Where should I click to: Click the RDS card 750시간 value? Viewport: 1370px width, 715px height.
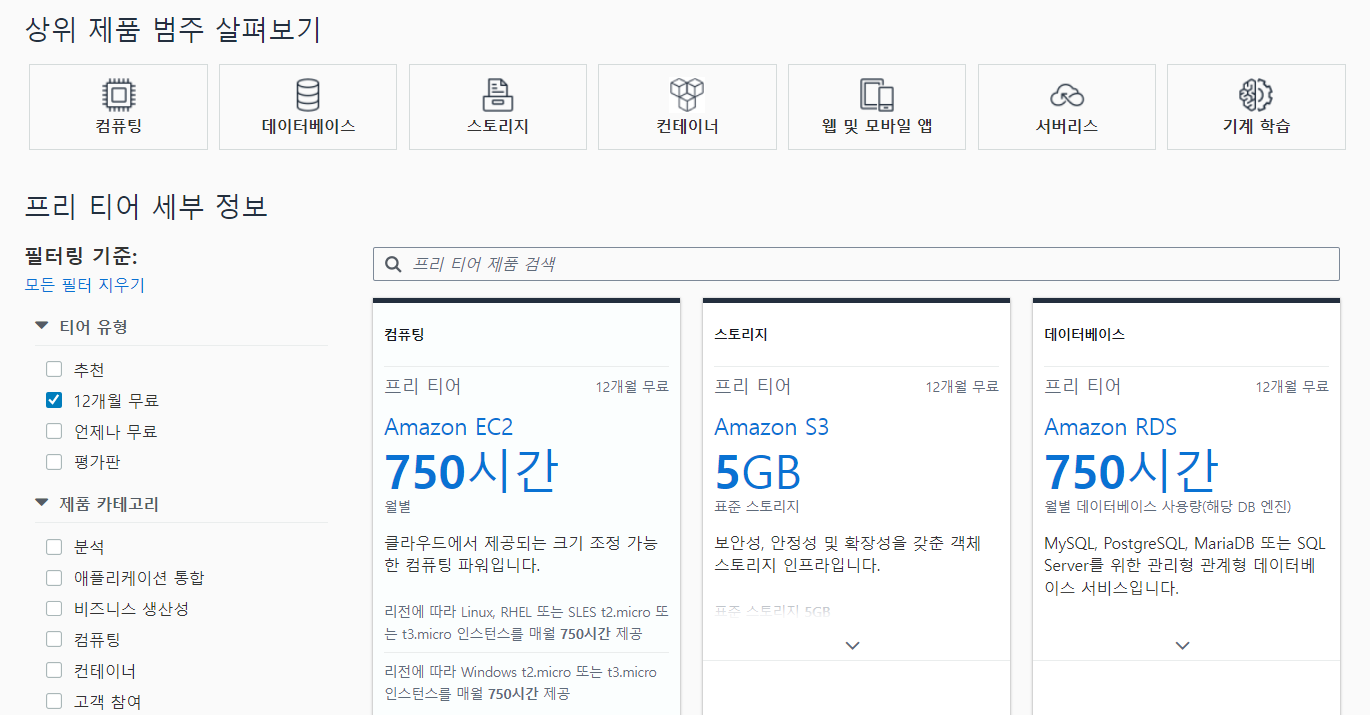(1131, 471)
